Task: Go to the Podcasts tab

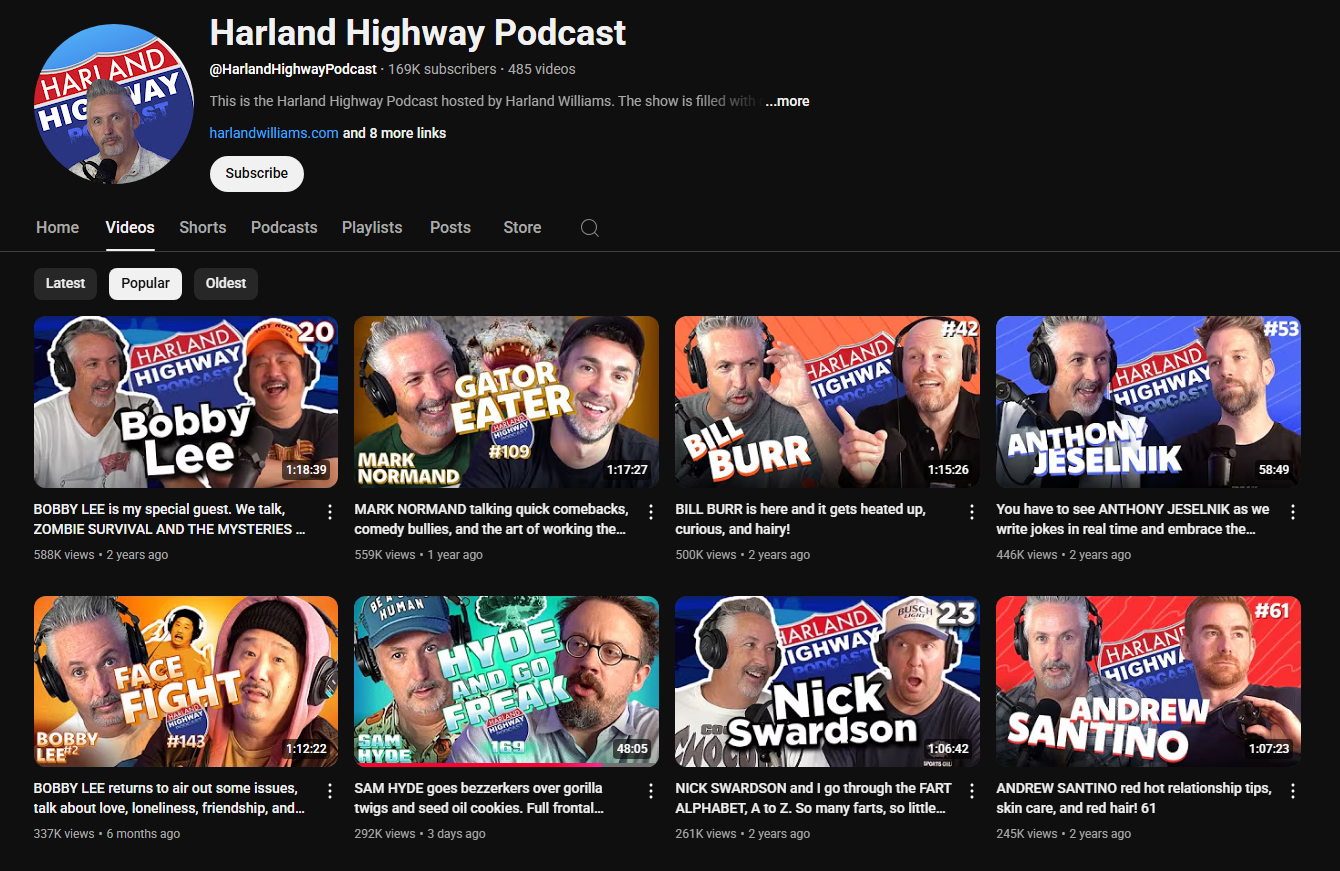Action: (284, 227)
